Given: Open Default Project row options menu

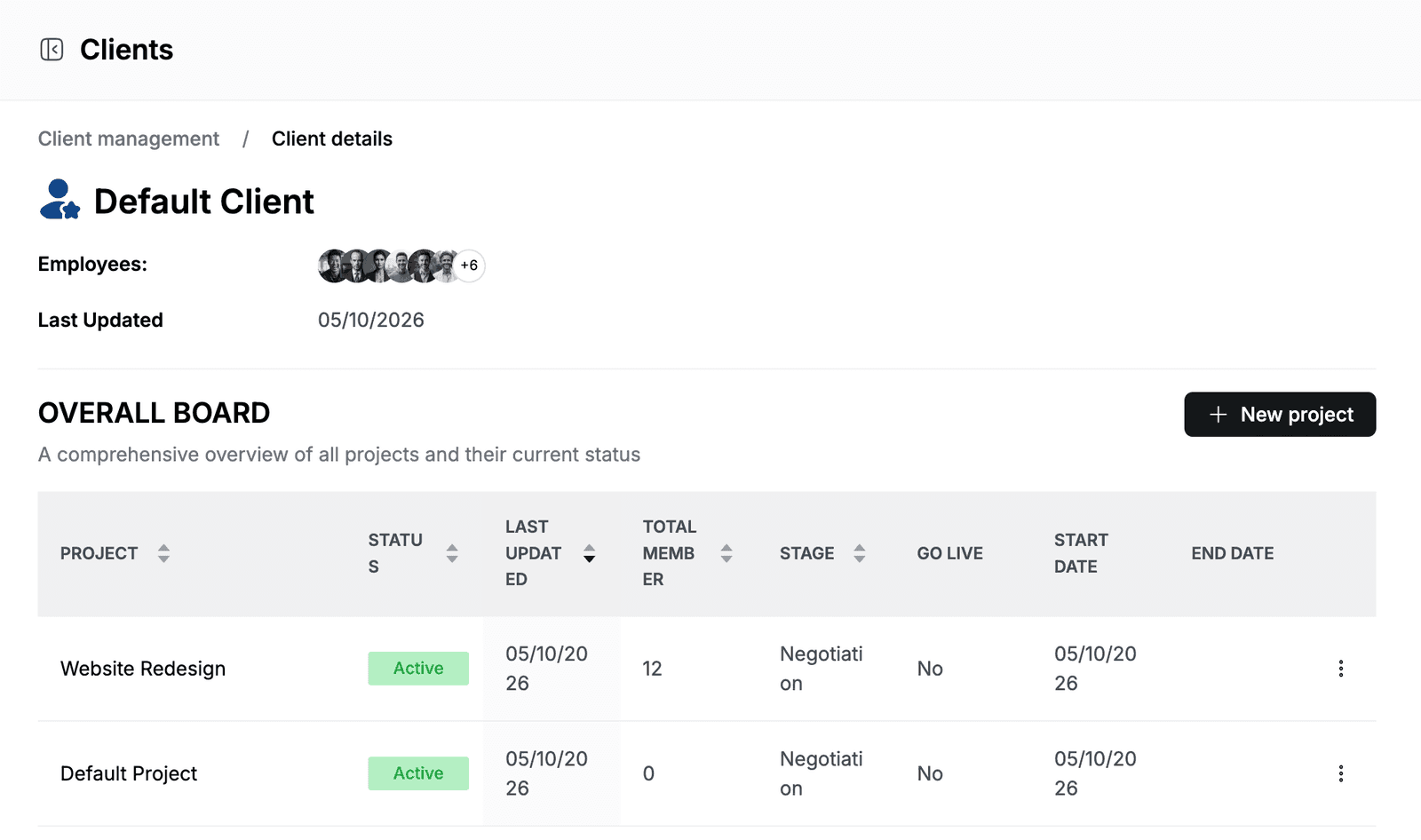Looking at the screenshot, I should tap(1341, 773).
